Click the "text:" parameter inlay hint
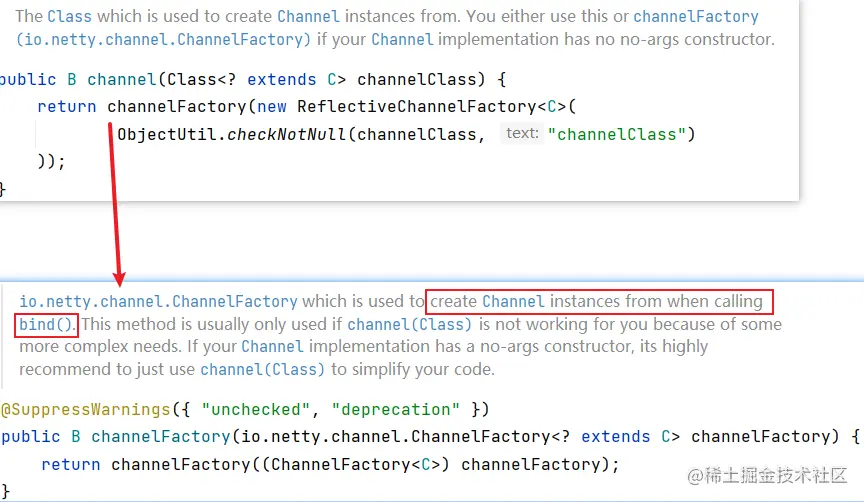The width and height of the screenshot is (864, 502). click(522, 133)
